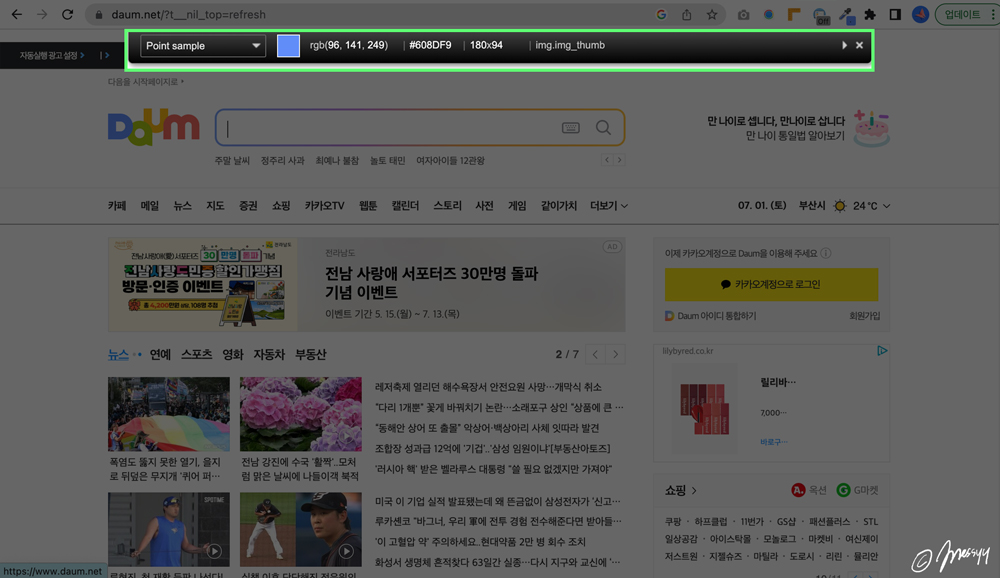Click the birthday cake promo image

coord(871,128)
